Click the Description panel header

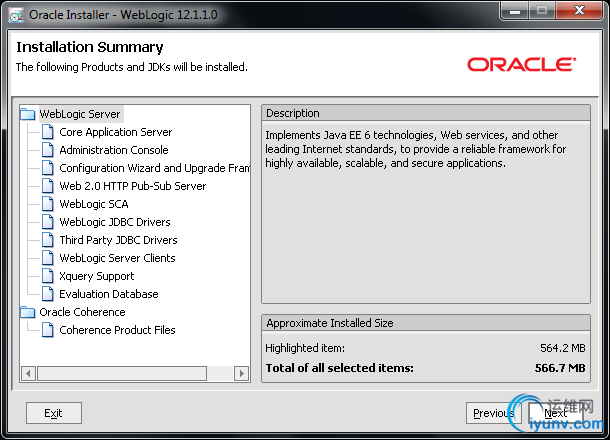point(426,113)
